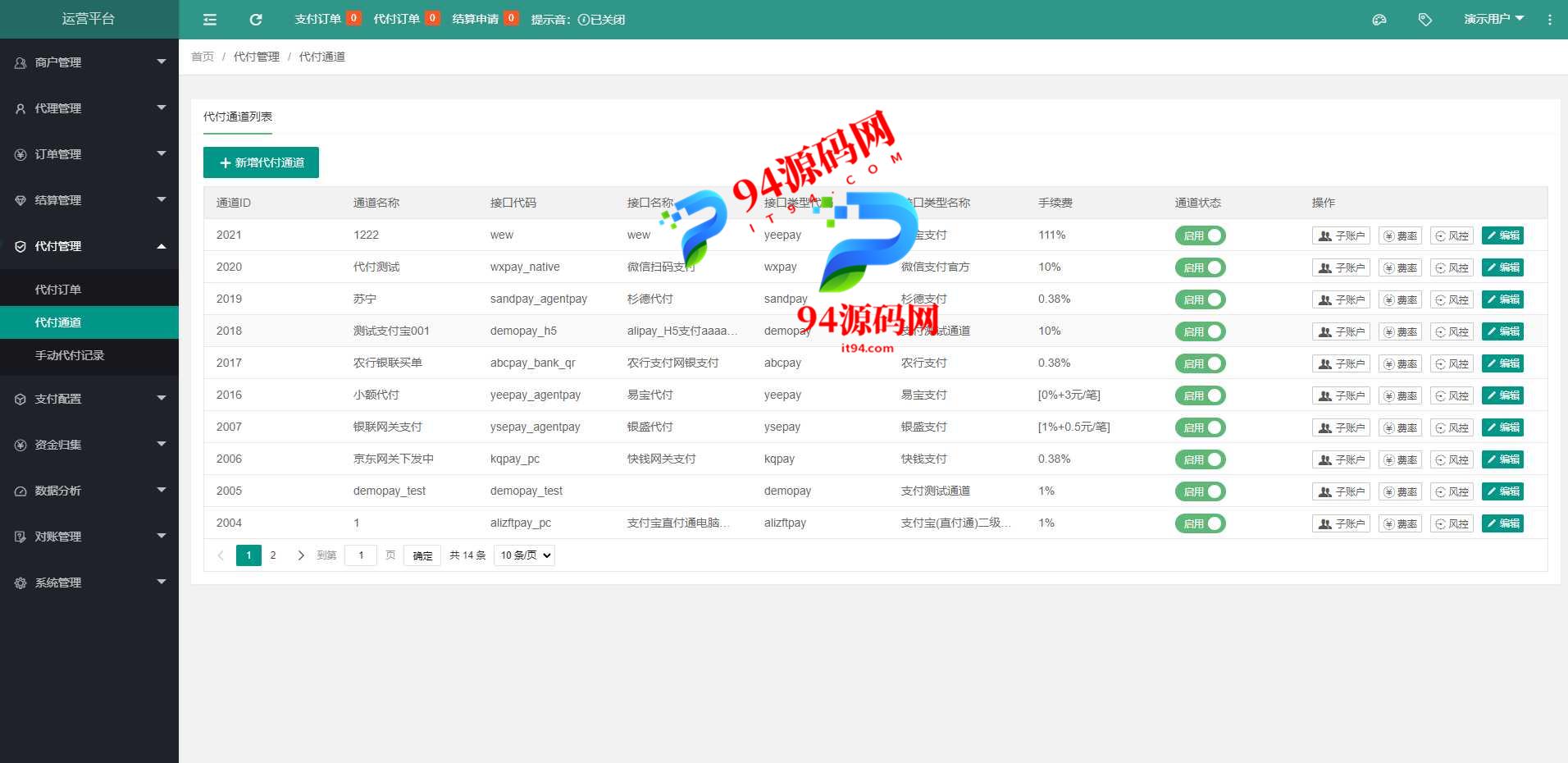Click the 代付管理 shield icon
Viewport: 1568px width, 763px height.
(21, 246)
